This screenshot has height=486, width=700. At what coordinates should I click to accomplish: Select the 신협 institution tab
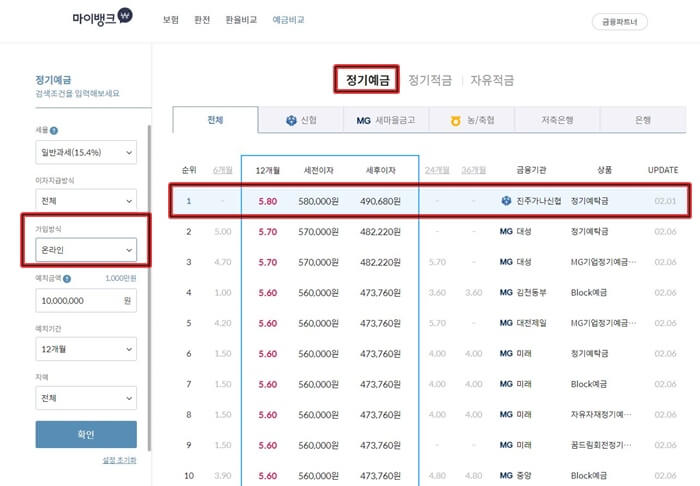coord(301,120)
